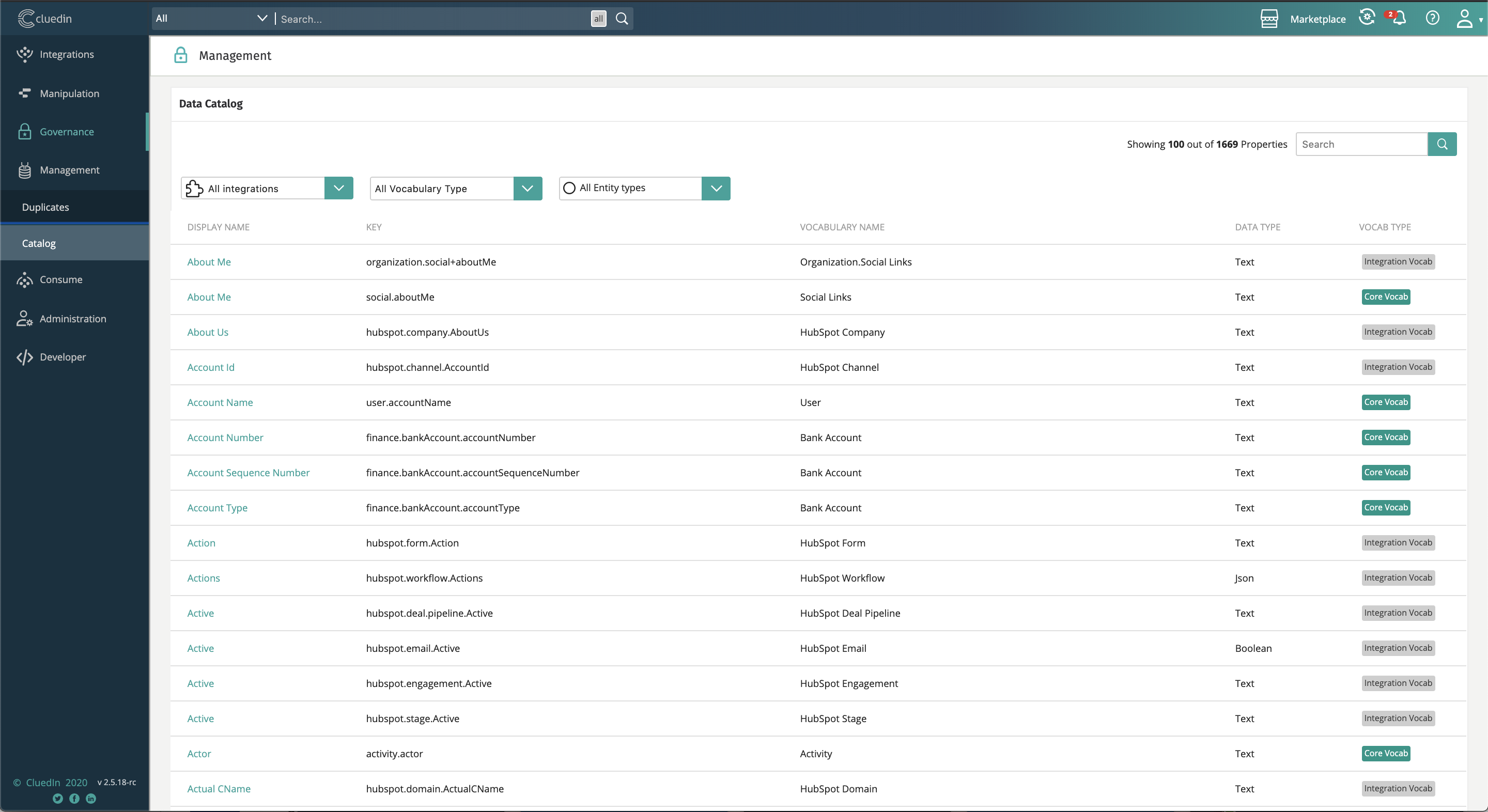Screen dimensions: 1488x812
Task: Click the VOCAB TYPE column header
Action: pos(1385,227)
